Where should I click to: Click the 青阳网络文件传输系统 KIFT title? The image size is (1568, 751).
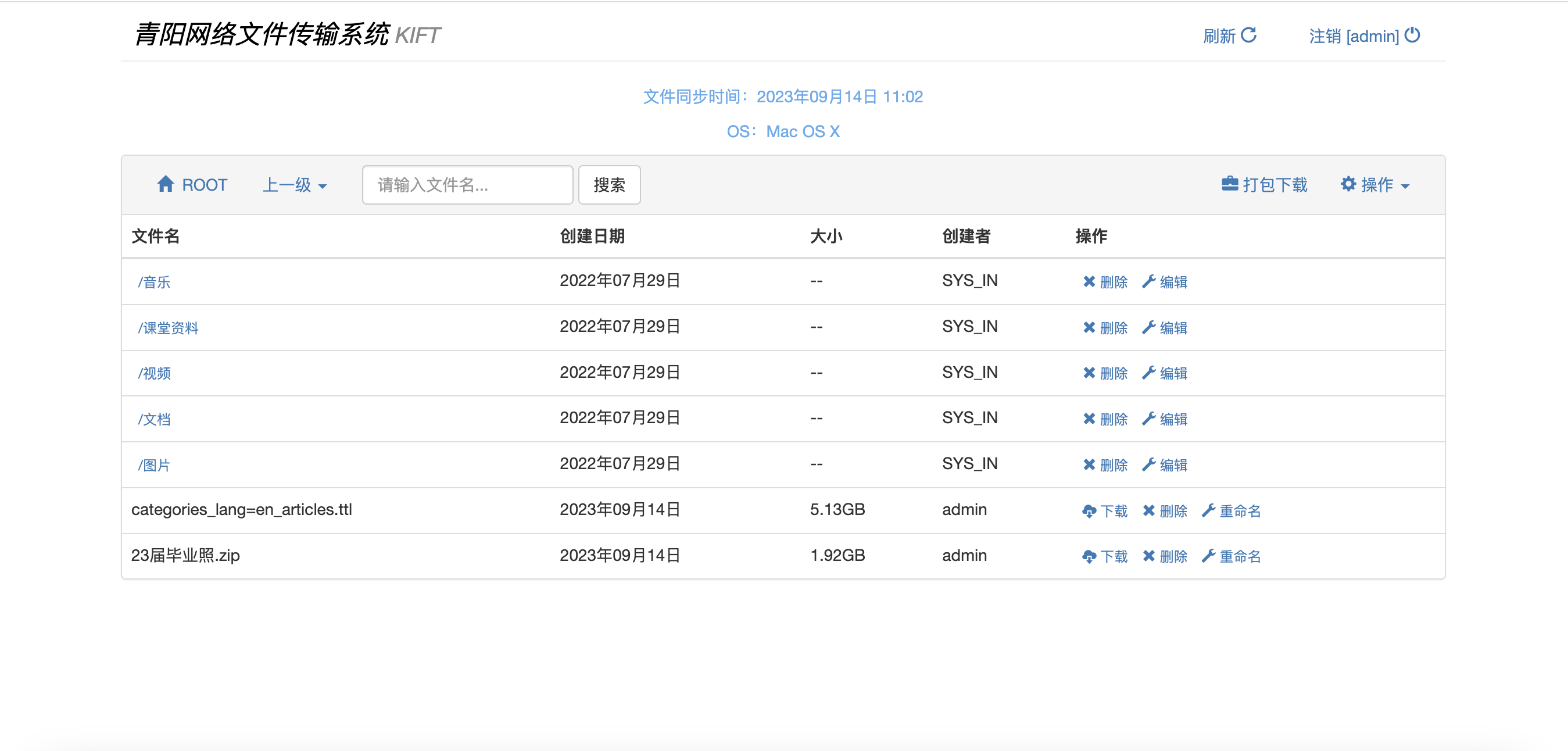point(287,35)
